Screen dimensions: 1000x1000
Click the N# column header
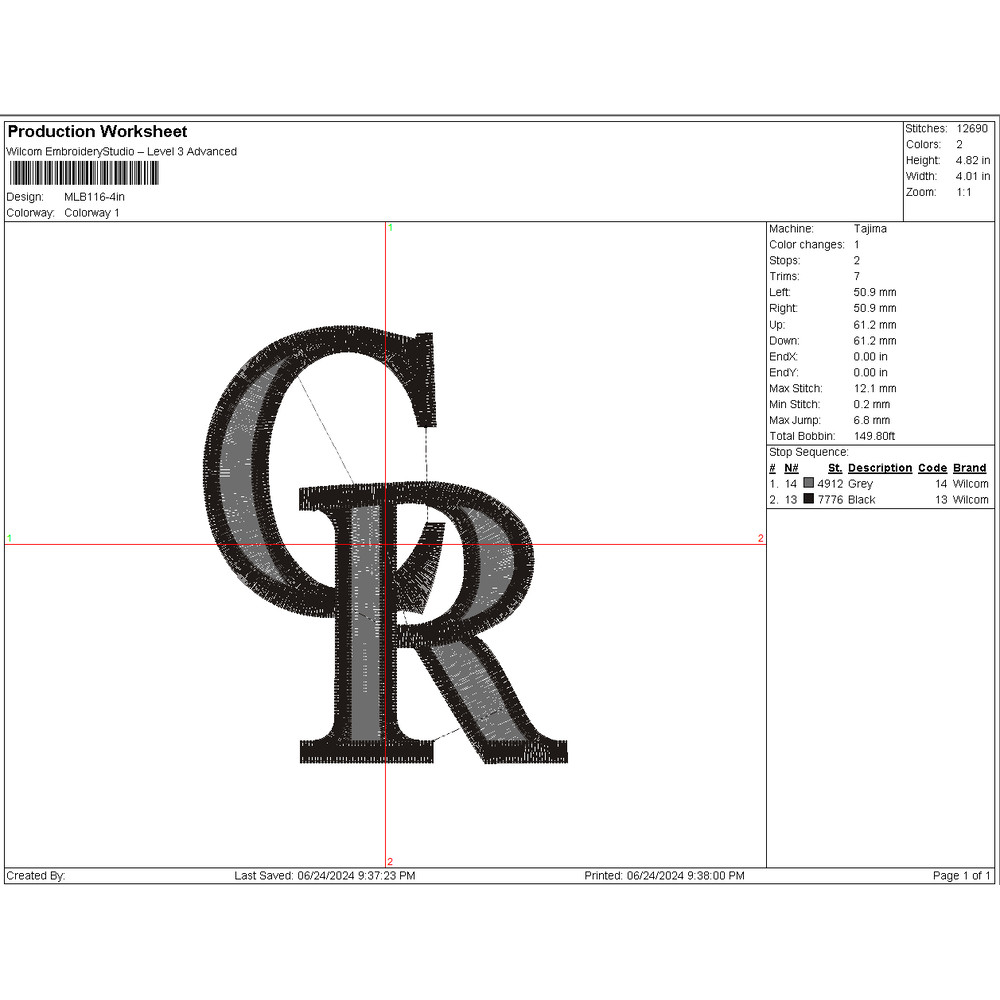791,468
